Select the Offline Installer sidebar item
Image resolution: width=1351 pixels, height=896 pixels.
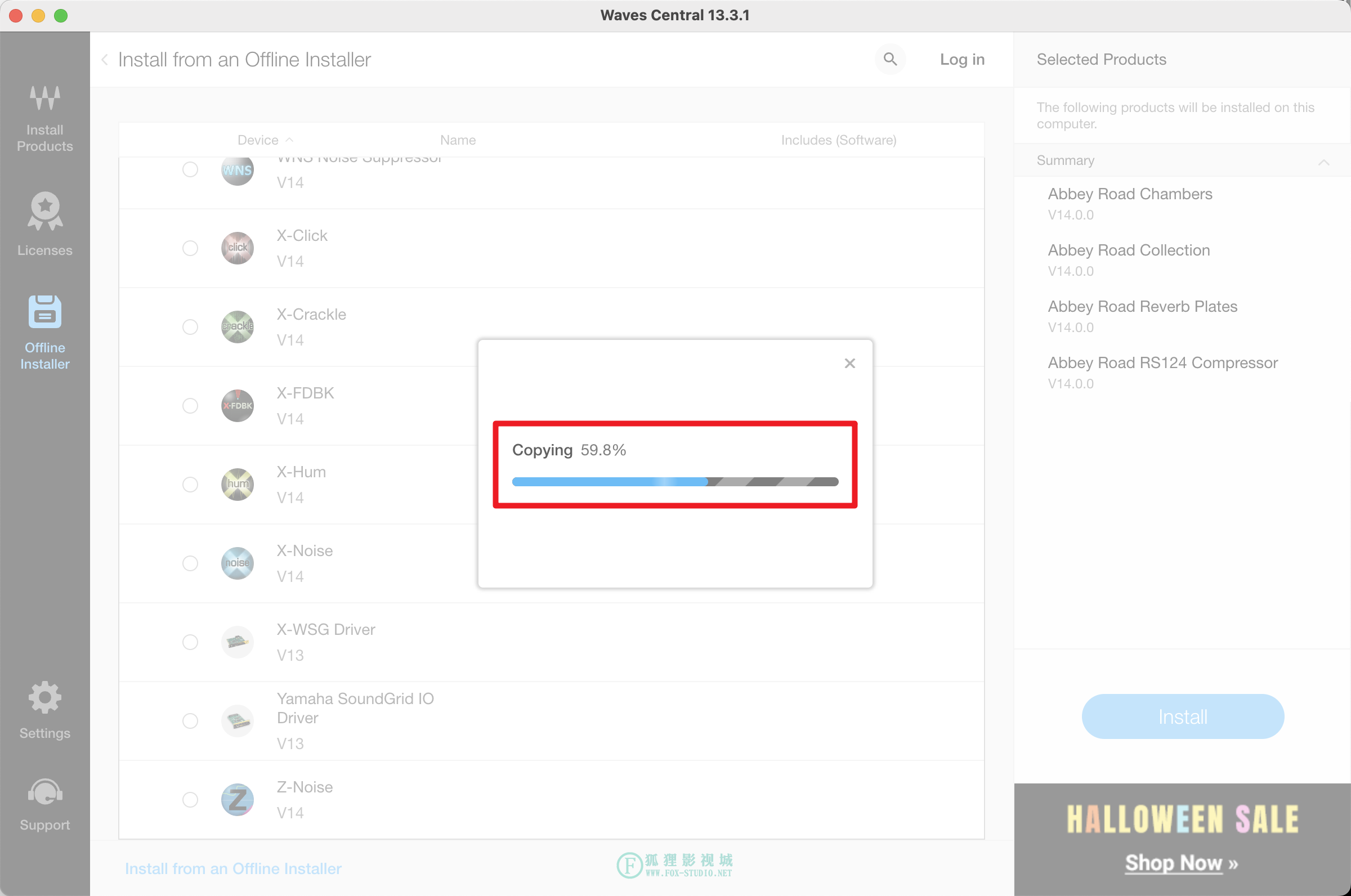click(x=44, y=333)
